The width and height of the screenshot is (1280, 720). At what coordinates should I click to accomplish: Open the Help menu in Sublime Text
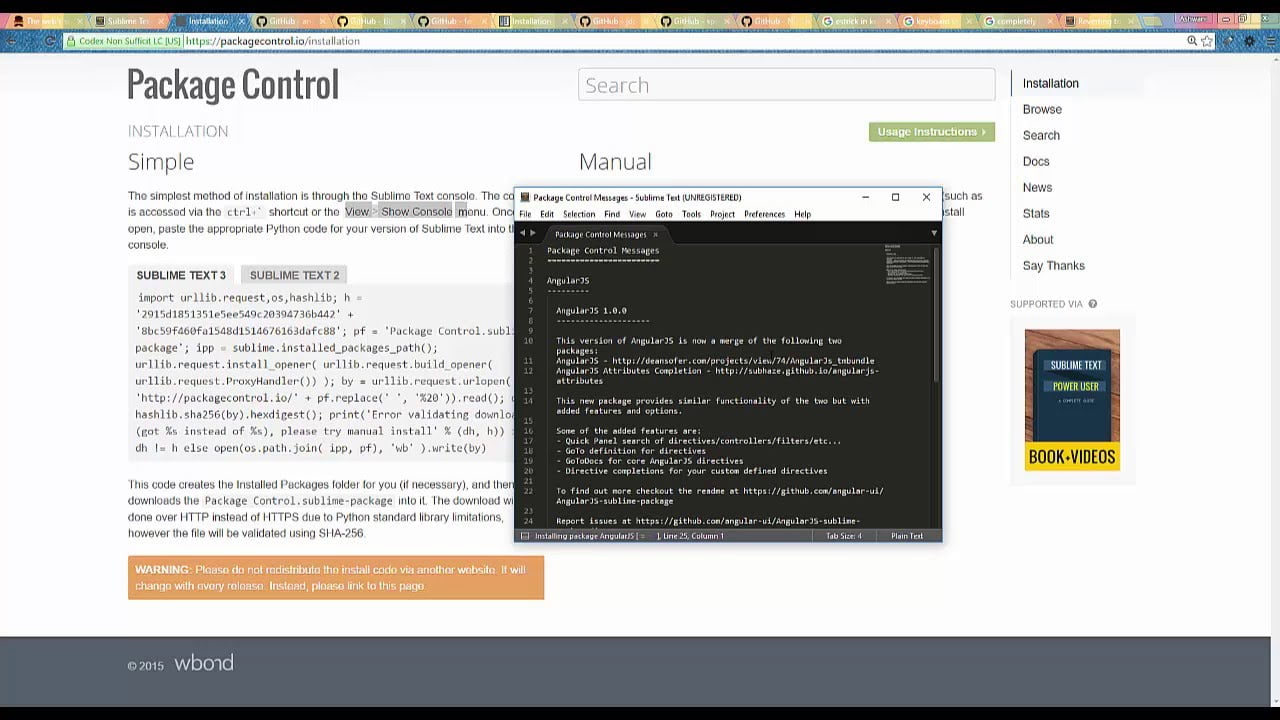802,214
